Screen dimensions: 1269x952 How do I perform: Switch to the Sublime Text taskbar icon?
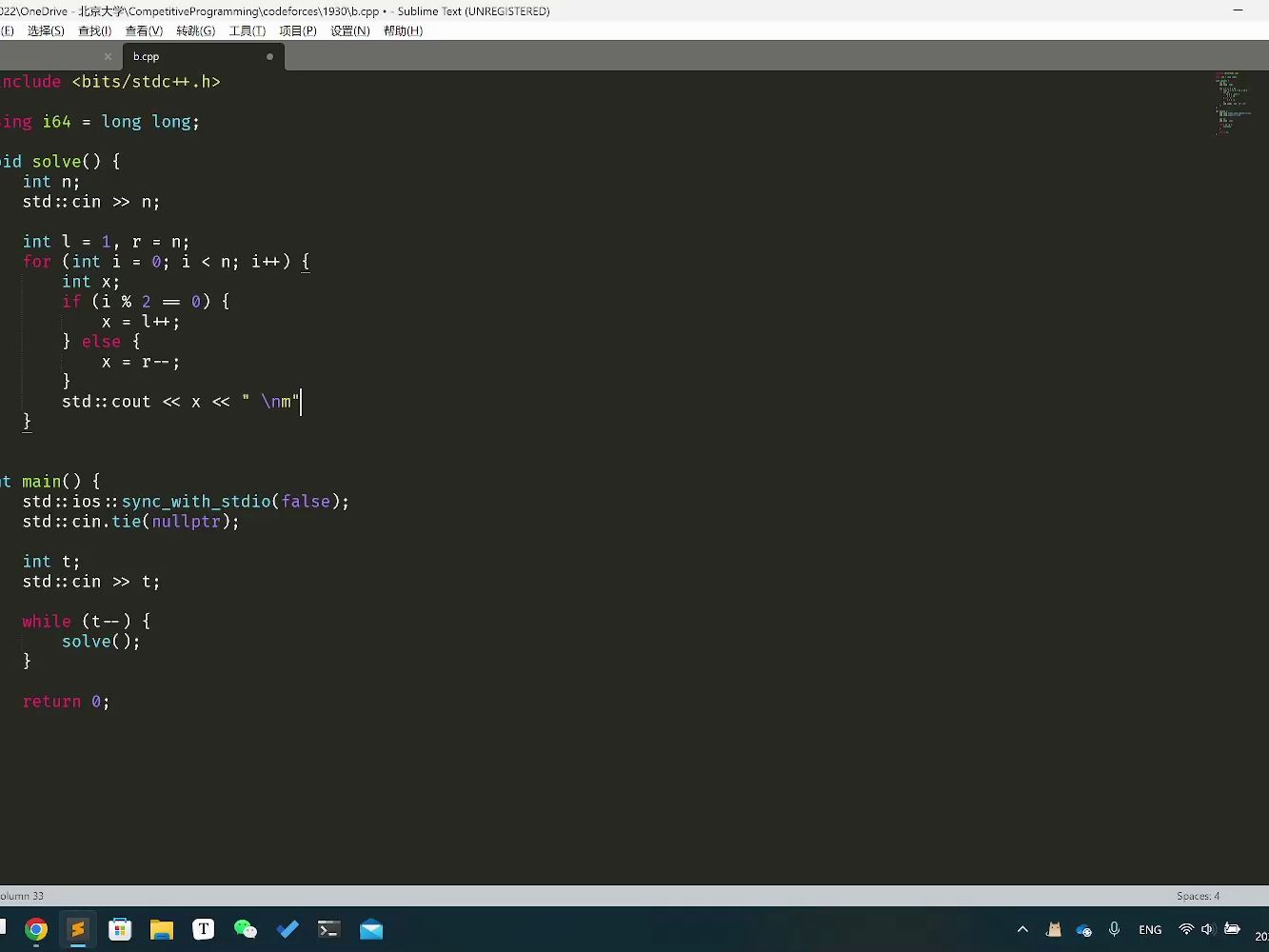(x=78, y=930)
